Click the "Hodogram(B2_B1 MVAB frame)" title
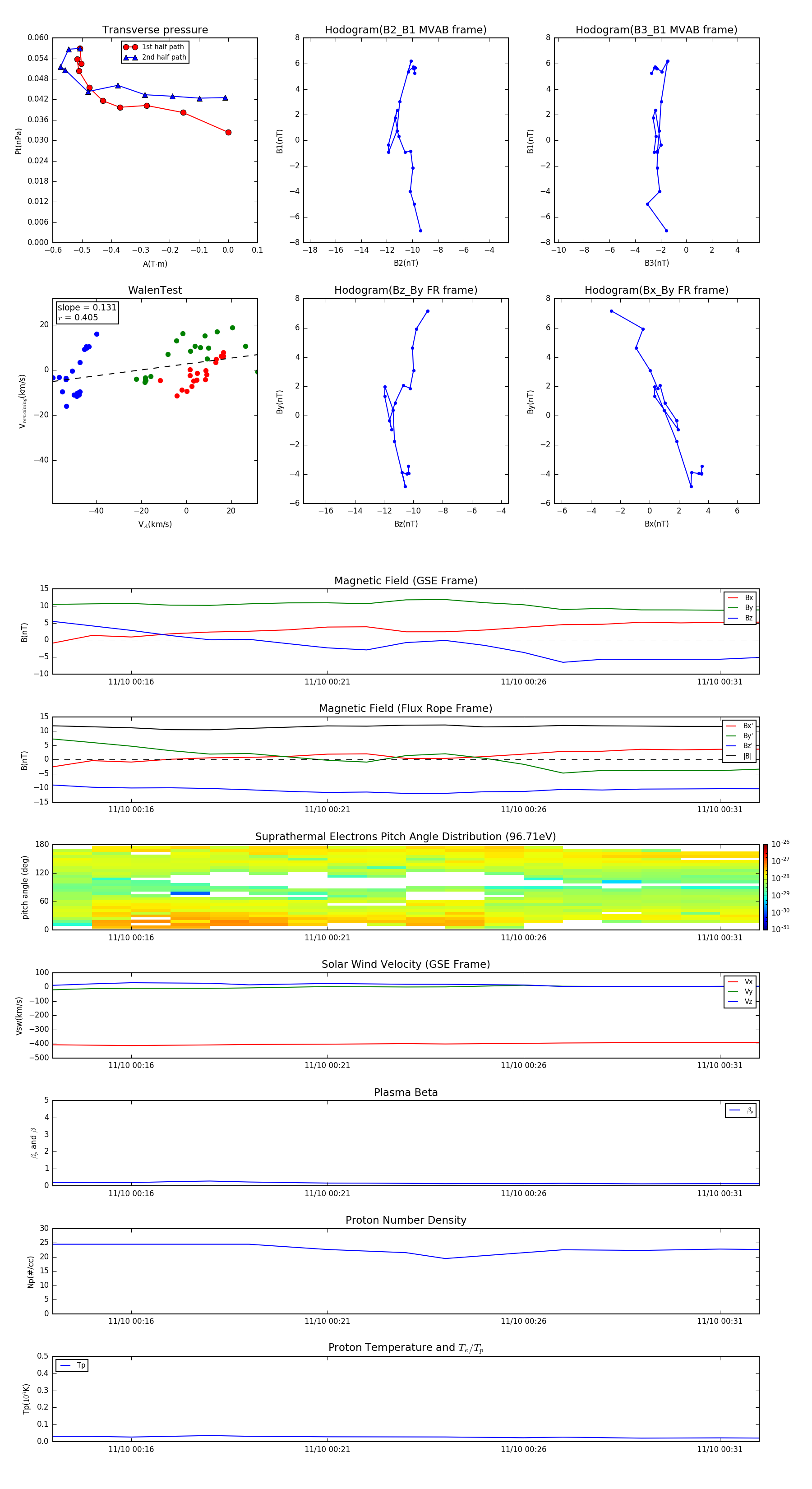The height and width of the screenshot is (1489, 812). (x=406, y=29)
